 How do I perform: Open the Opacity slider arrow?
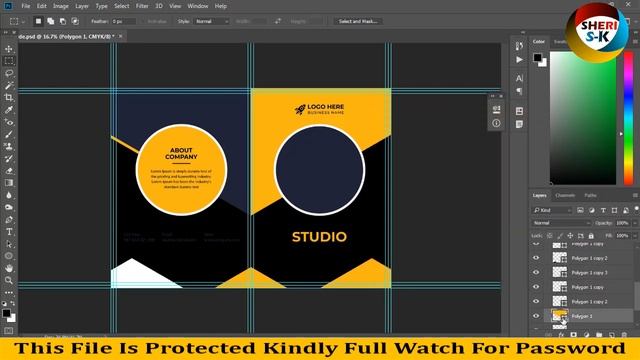coord(635,223)
